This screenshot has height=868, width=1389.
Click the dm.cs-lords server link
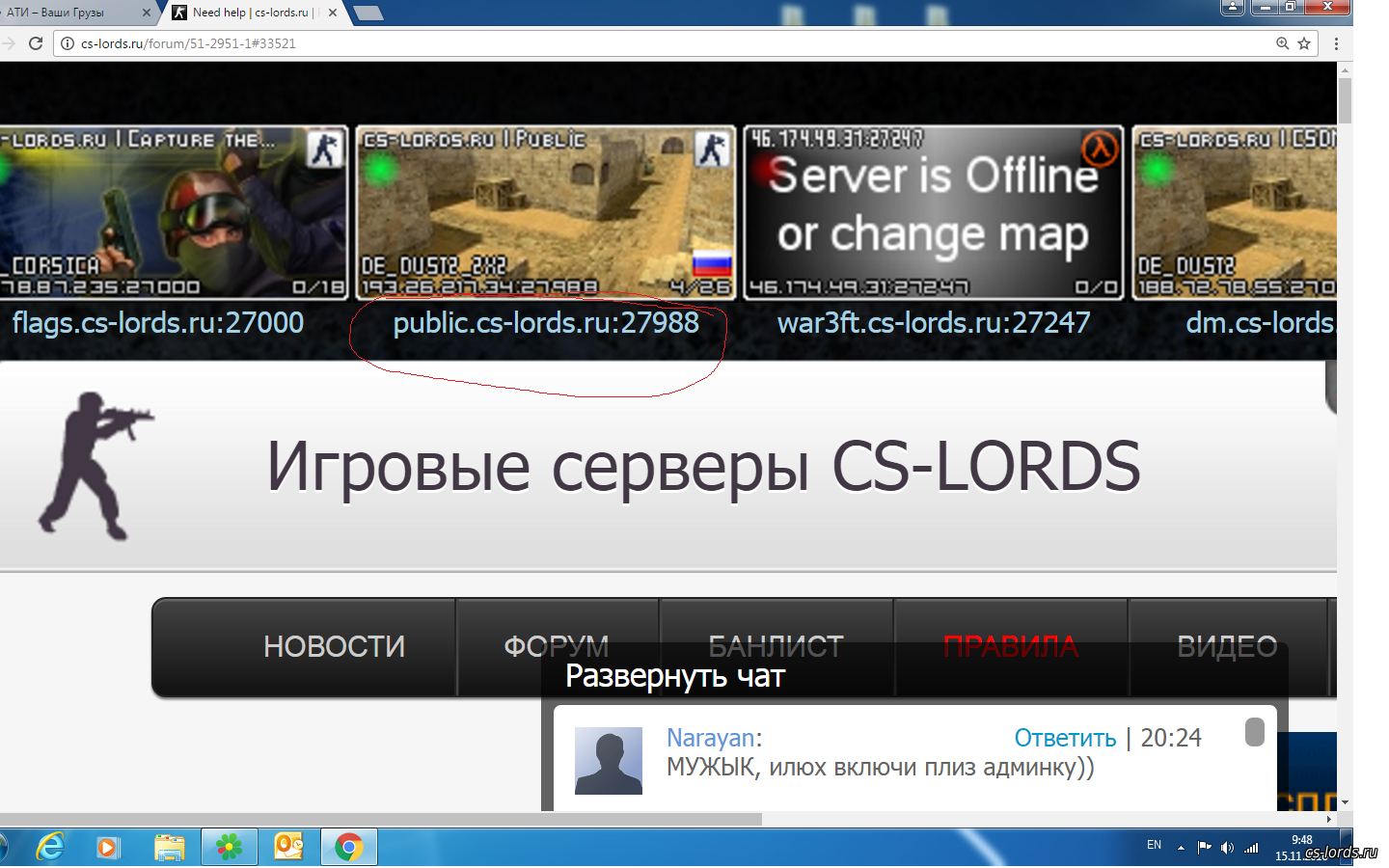point(1261,322)
